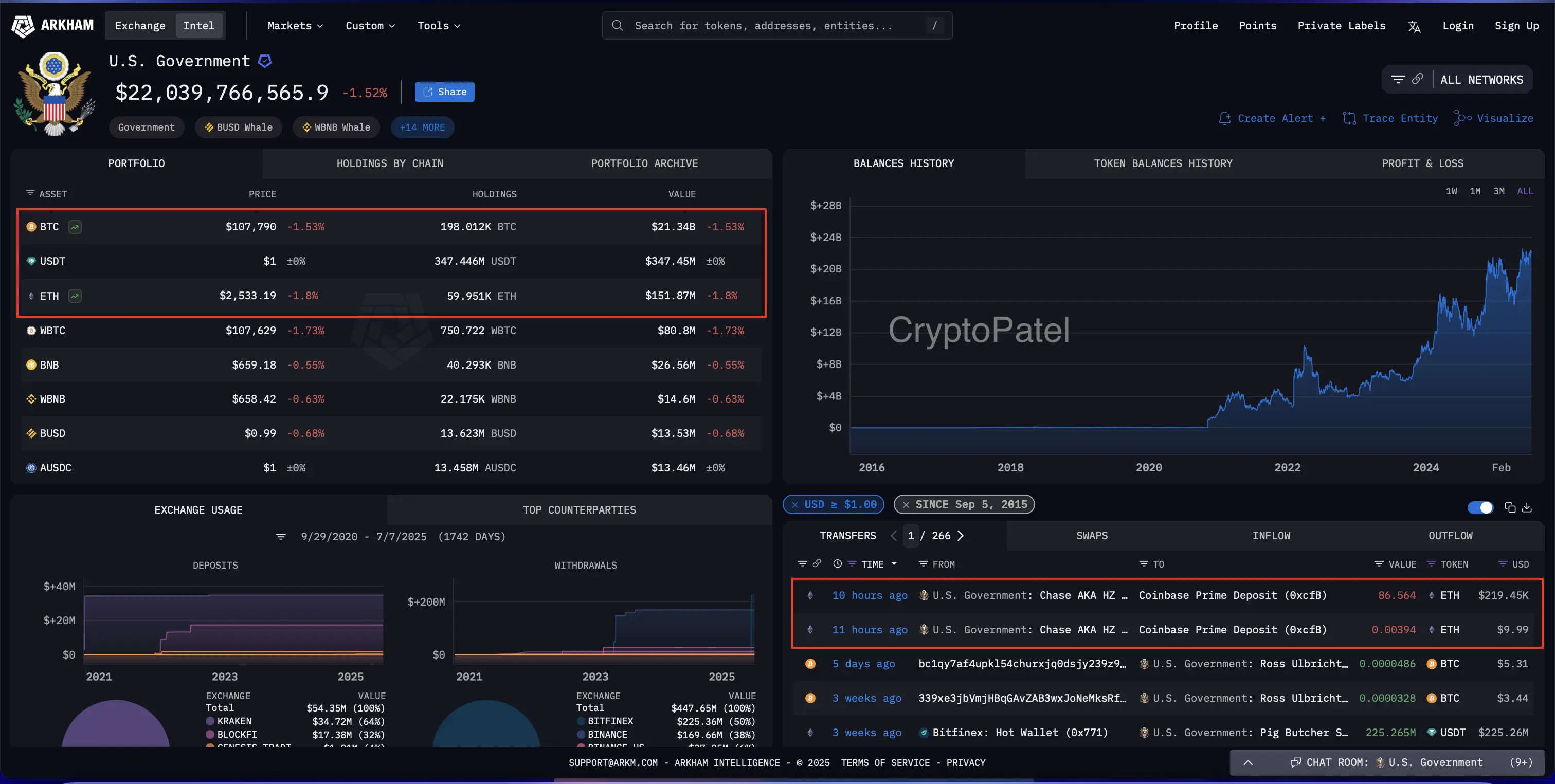Download transfers with the download icon
This screenshot has height=784, width=1555.
coord(1527,507)
